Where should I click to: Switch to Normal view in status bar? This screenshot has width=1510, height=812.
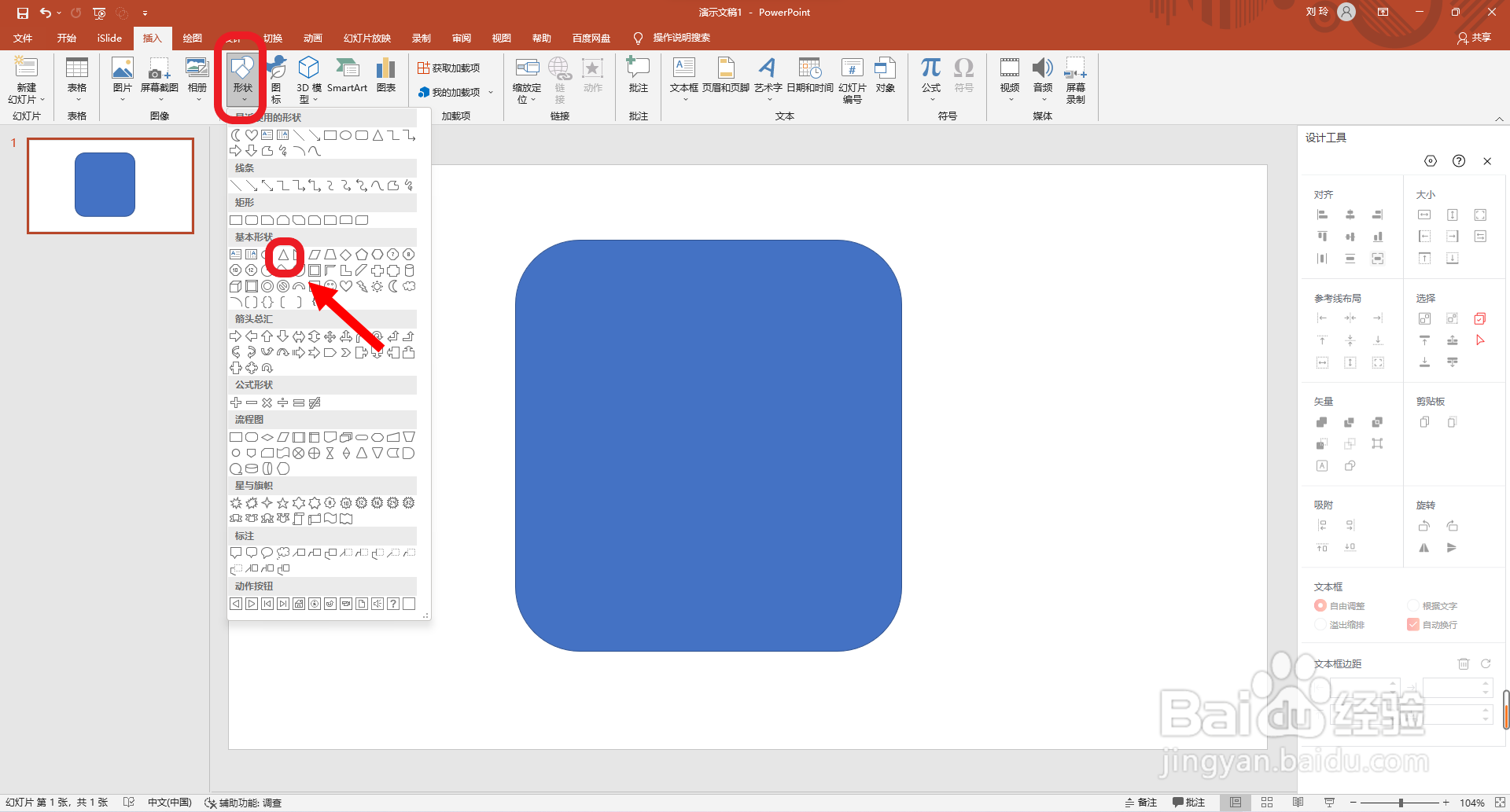pos(1236,803)
